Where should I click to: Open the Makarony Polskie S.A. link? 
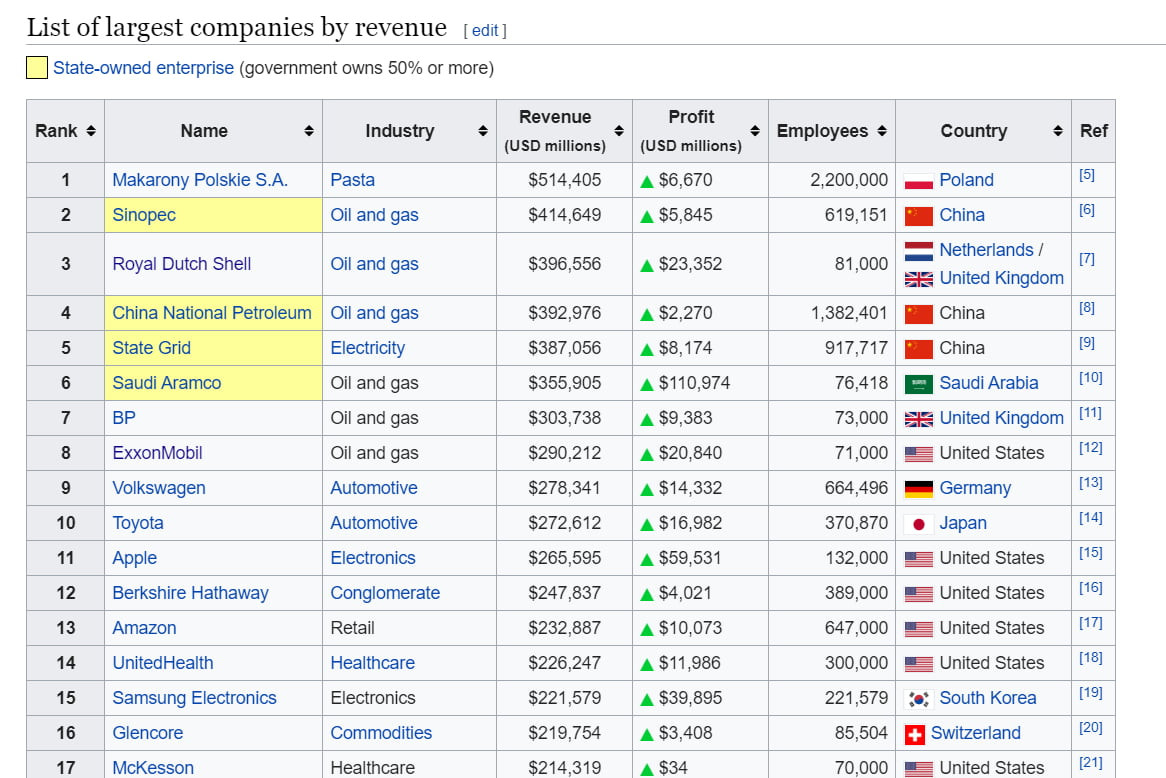(200, 180)
